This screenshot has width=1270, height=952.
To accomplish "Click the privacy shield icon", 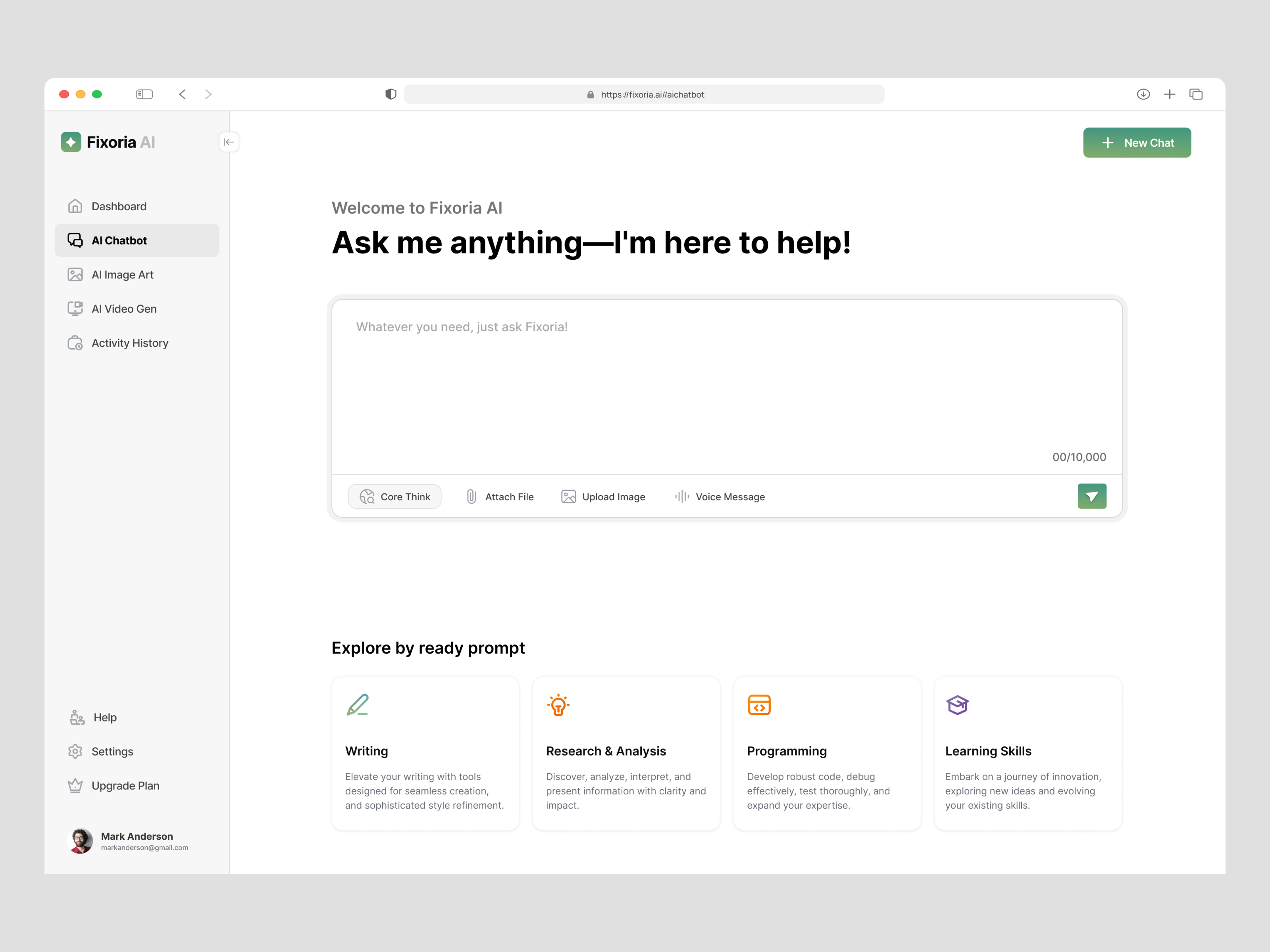I will 391,94.
